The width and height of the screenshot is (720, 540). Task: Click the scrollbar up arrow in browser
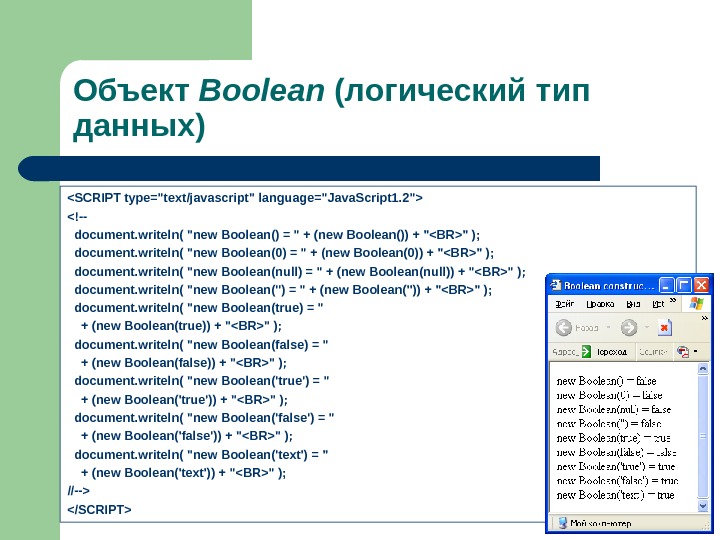click(x=703, y=368)
